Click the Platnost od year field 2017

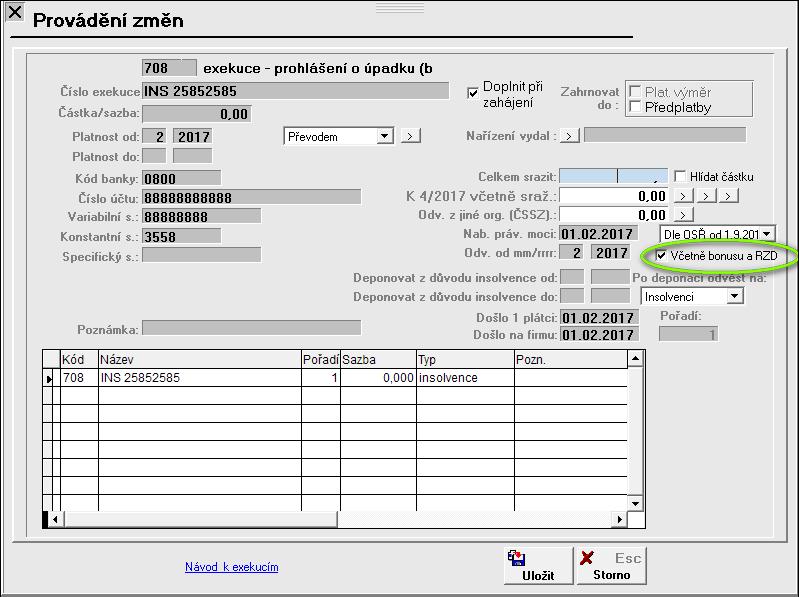[x=193, y=137]
